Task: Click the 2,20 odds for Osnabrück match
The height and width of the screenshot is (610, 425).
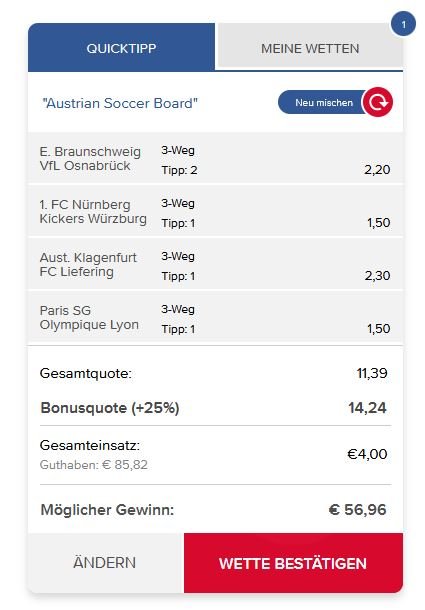Action: pos(377,170)
